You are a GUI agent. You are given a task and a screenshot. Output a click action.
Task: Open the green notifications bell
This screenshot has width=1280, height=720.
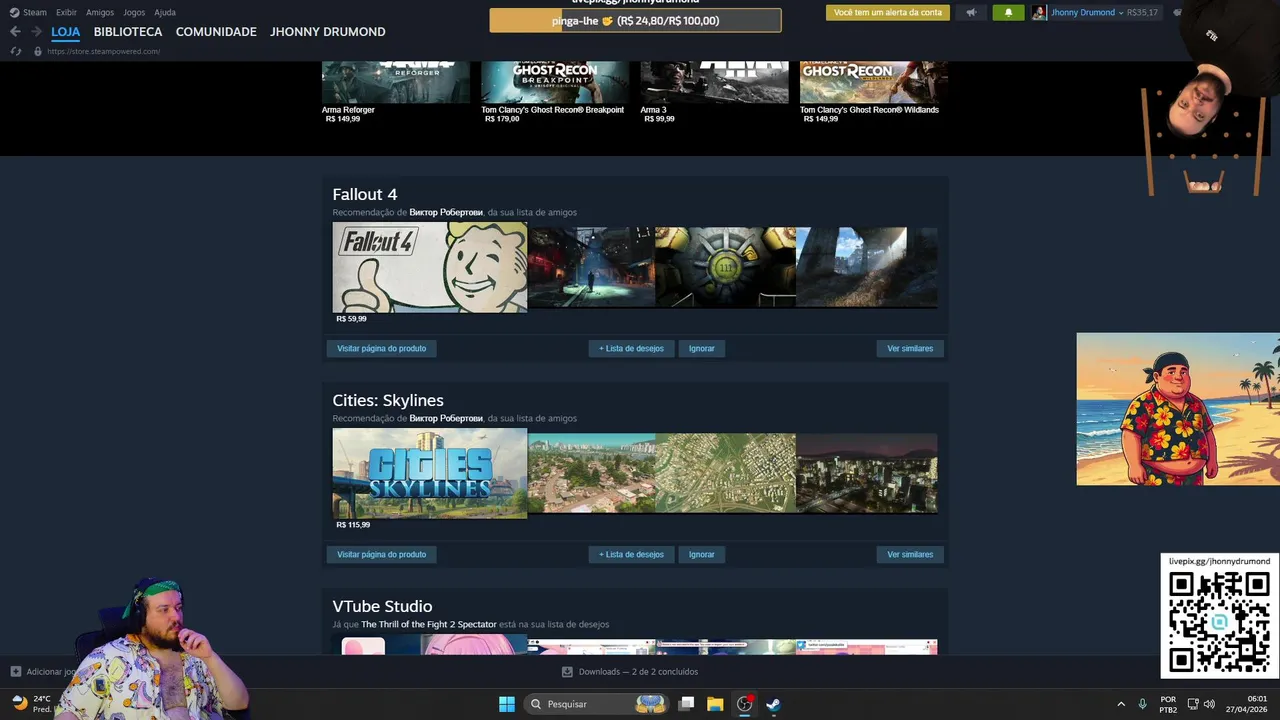(x=1008, y=13)
